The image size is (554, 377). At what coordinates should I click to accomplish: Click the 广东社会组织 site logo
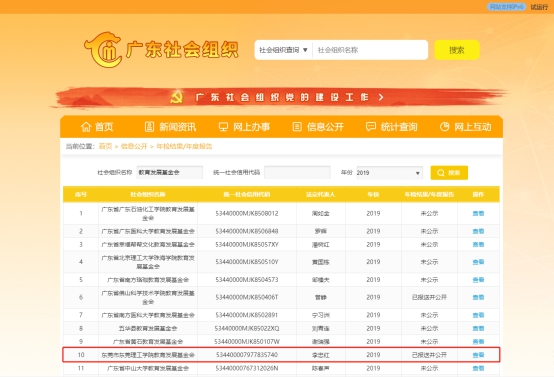click(161, 49)
